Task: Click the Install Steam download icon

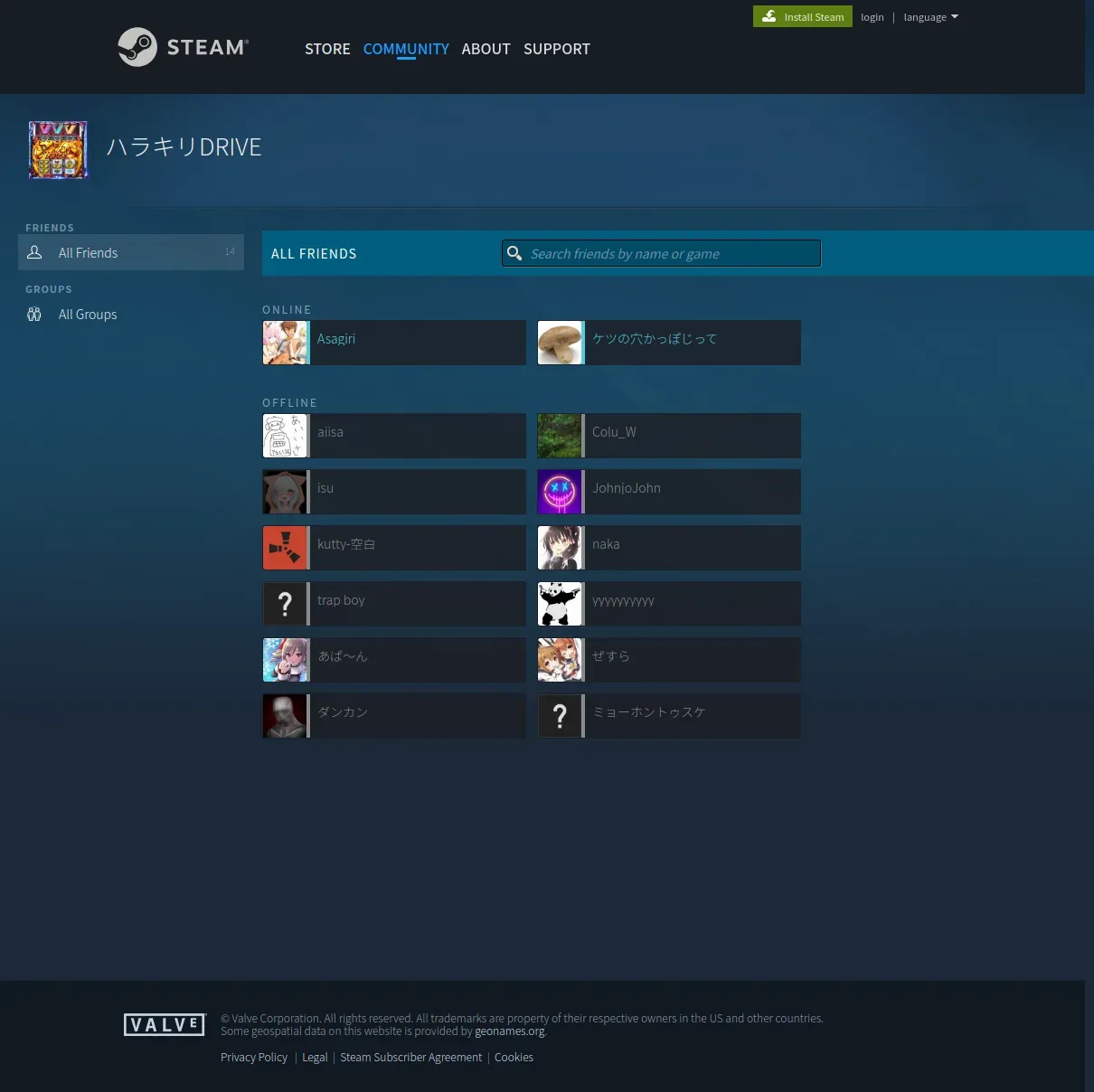Action: (769, 16)
